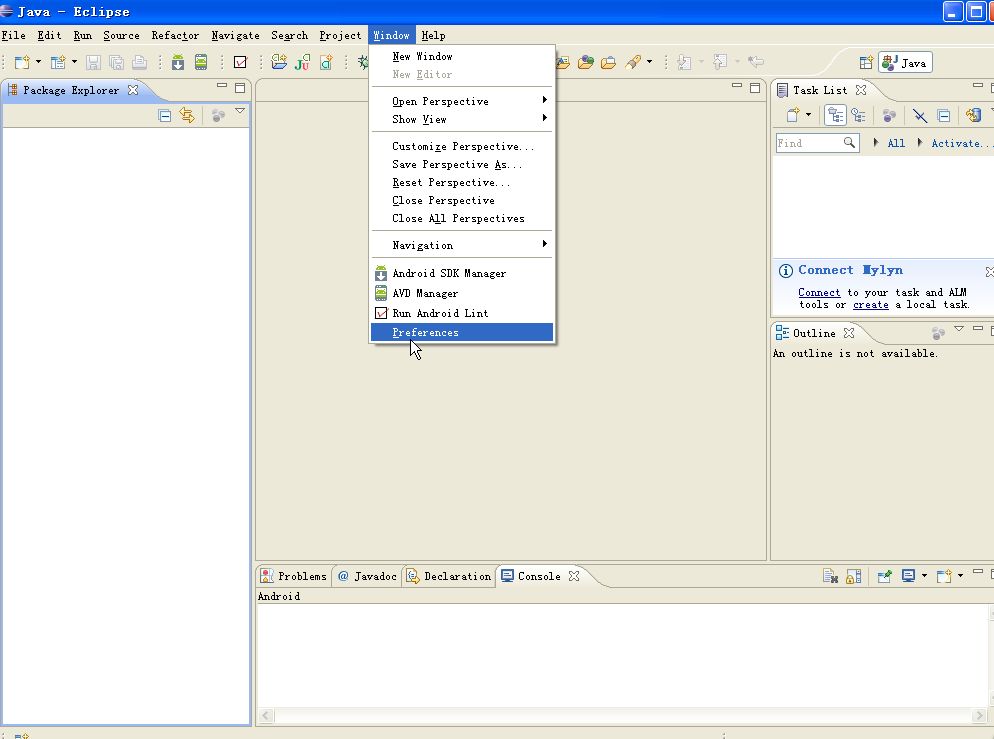Choose Save Perspective As from the menu
Image resolution: width=994 pixels, height=739 pixels.
[462, 164]
